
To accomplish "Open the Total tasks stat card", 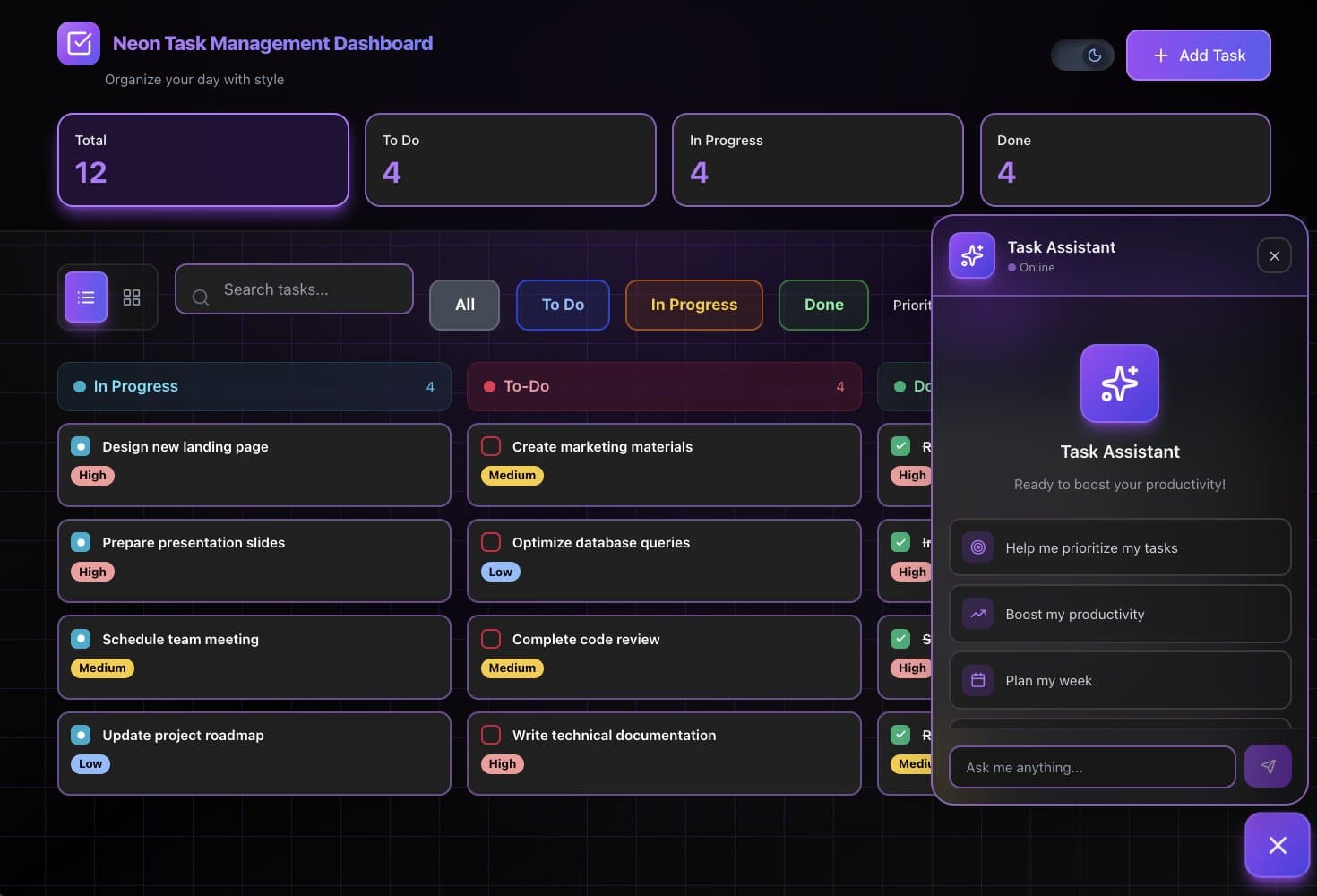I will (x=203, y=159).
